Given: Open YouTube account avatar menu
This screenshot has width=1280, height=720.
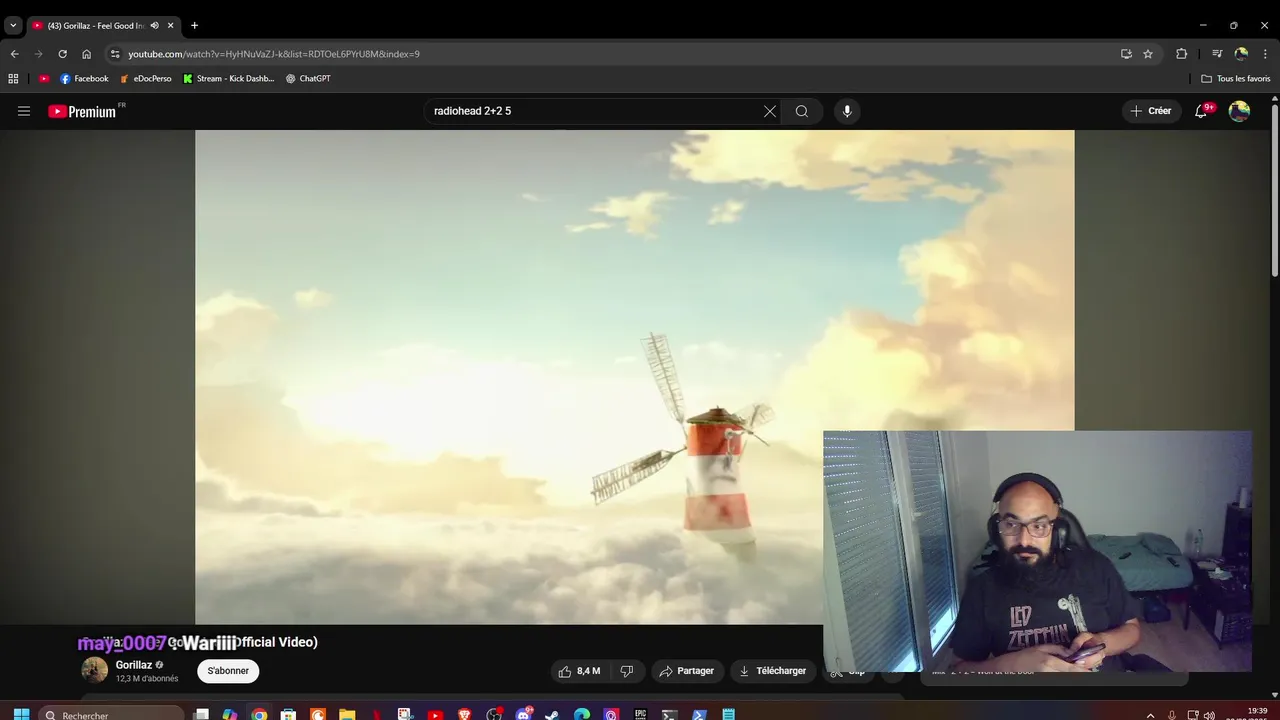Looking at the screenshot, I should coord(1239,111).
